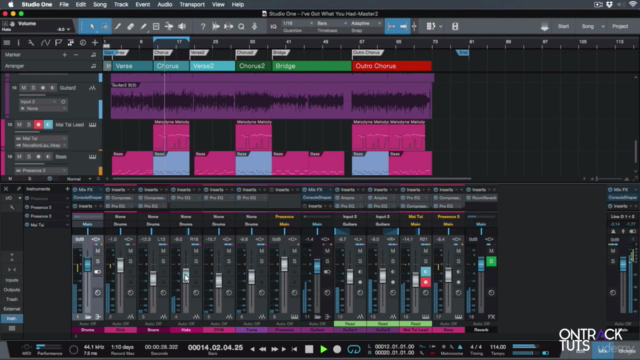Switch to the Project page button
The width and height of the screenshot is (640, 360).
tap(620, 27)
